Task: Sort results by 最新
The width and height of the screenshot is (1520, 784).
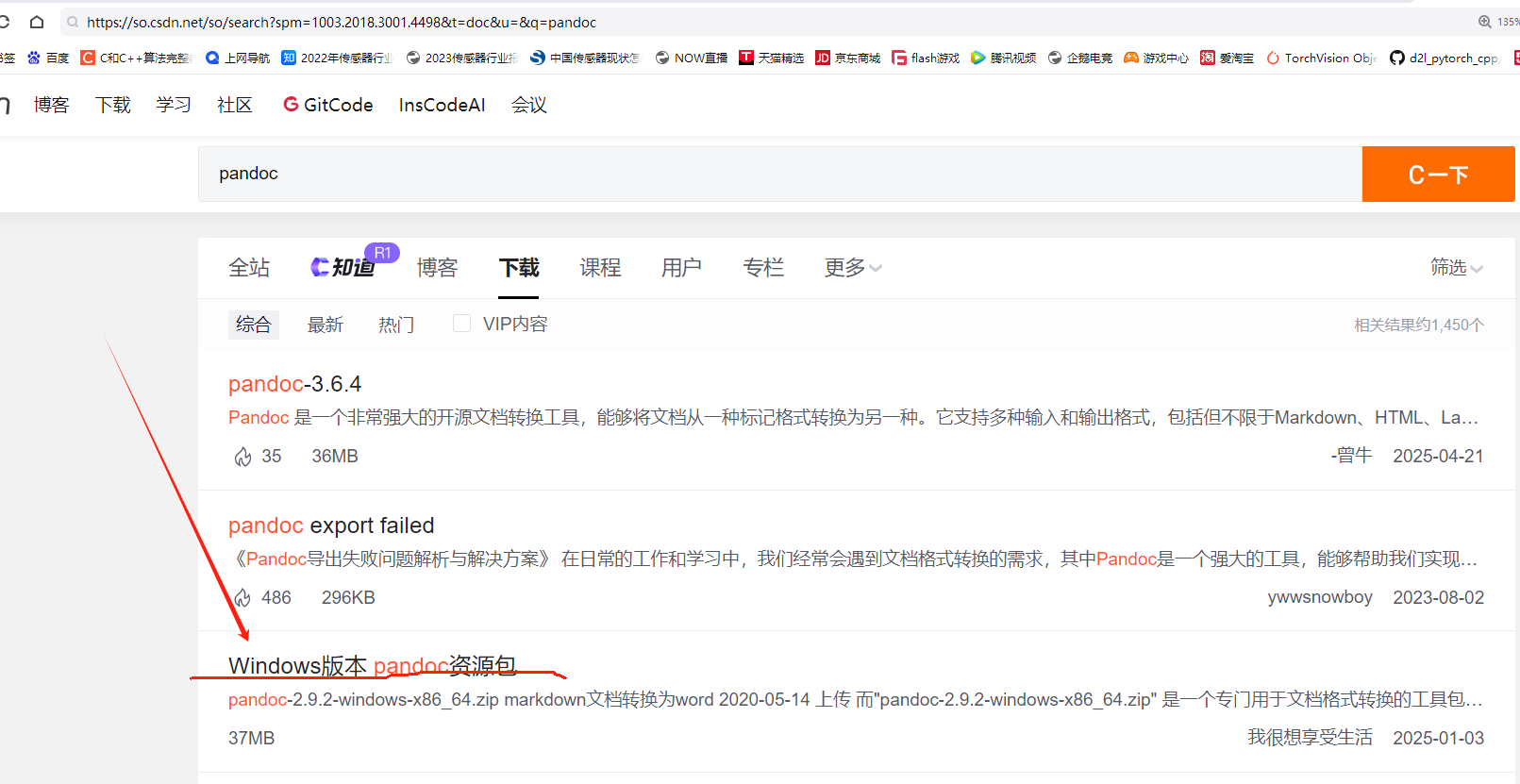Action: coord(326,325)
